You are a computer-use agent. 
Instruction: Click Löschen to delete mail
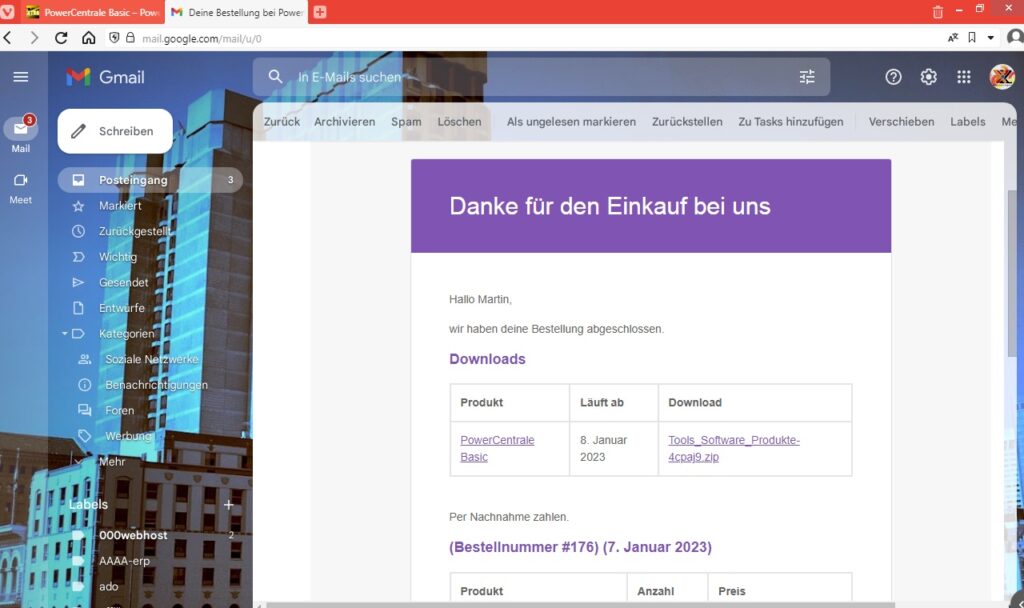click(459, 121)
